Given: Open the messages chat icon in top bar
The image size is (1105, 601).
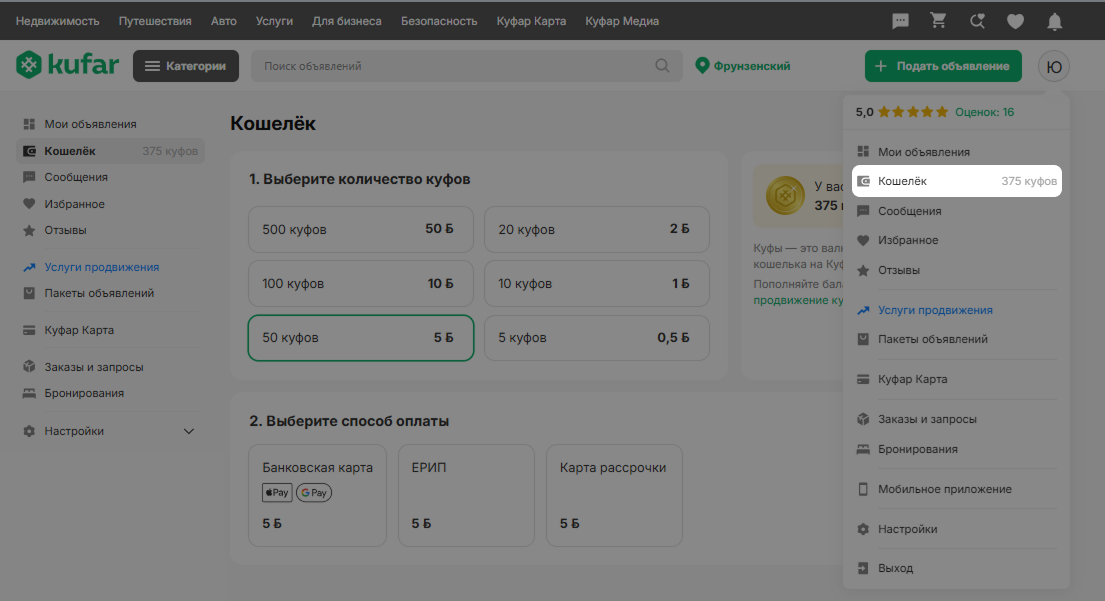Looking at the screenshot, I should 900,21.
